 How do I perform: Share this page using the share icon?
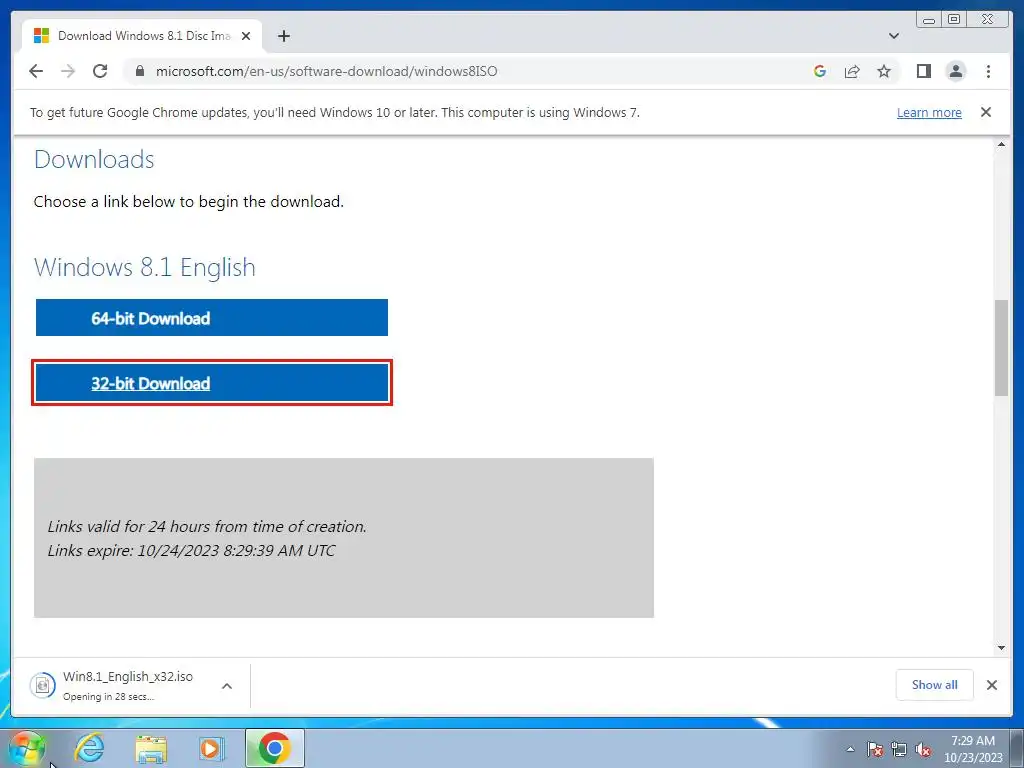tap(852, 71)
